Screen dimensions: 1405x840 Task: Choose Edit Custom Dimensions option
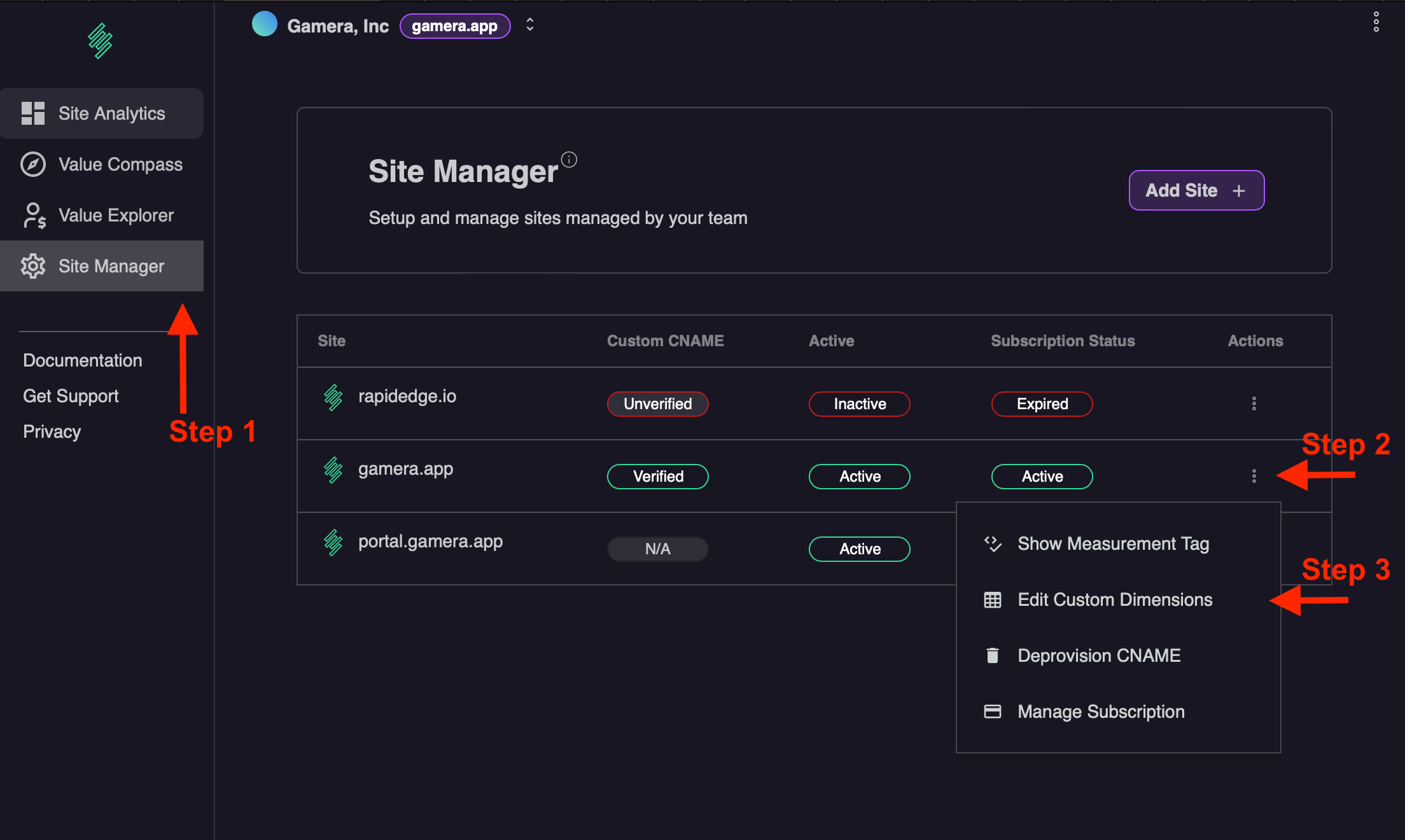point(1115,599)
